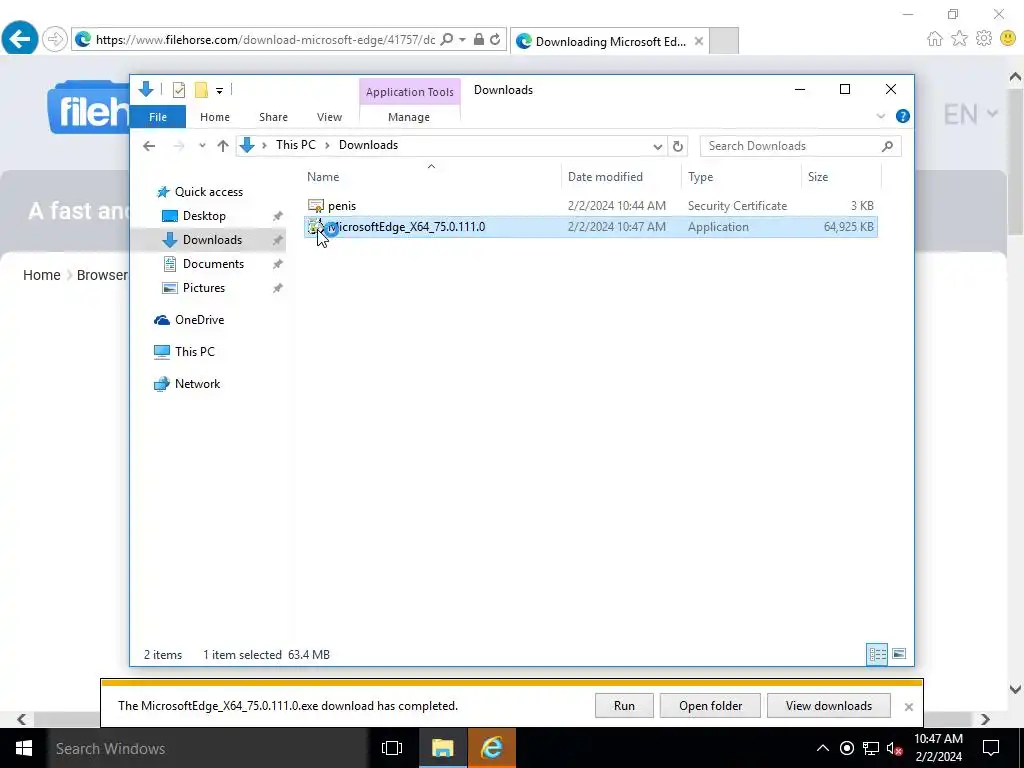Screen dimensions: 1024x768
Task: Expand the address bar history dropdown
Action: pyautogui.click(x=658, y=146)
